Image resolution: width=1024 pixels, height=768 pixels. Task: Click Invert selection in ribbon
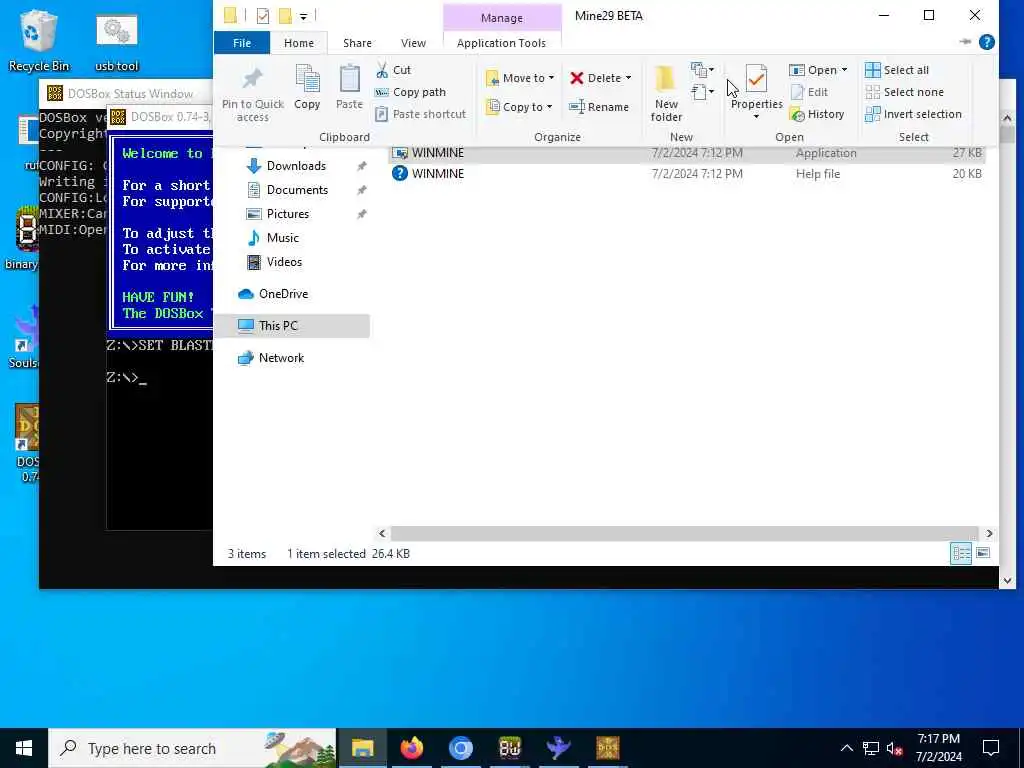tap(913, 114)
